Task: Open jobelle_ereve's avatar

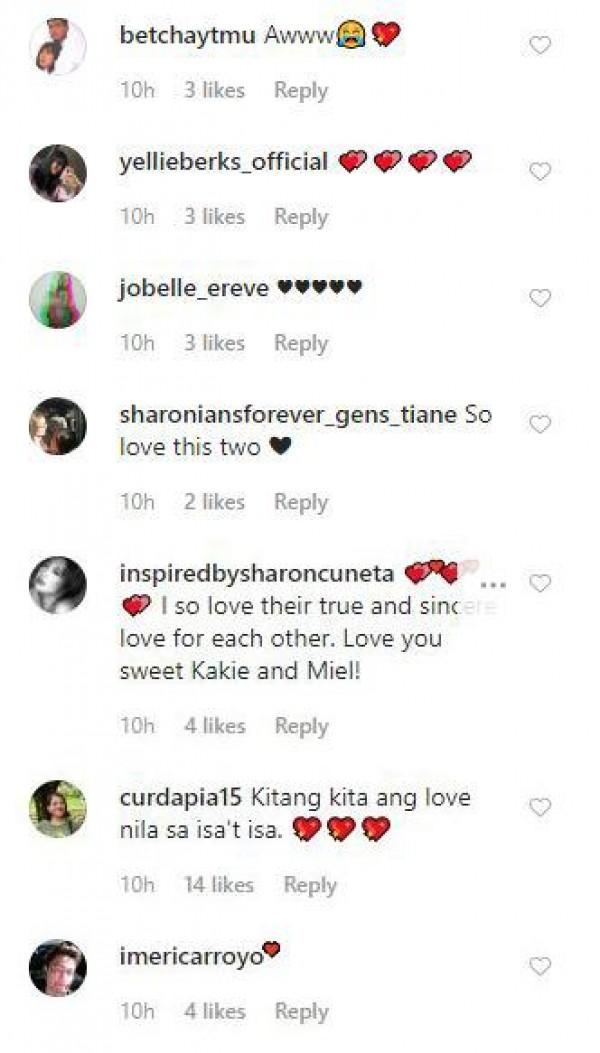Action: [x=58, y=300]
